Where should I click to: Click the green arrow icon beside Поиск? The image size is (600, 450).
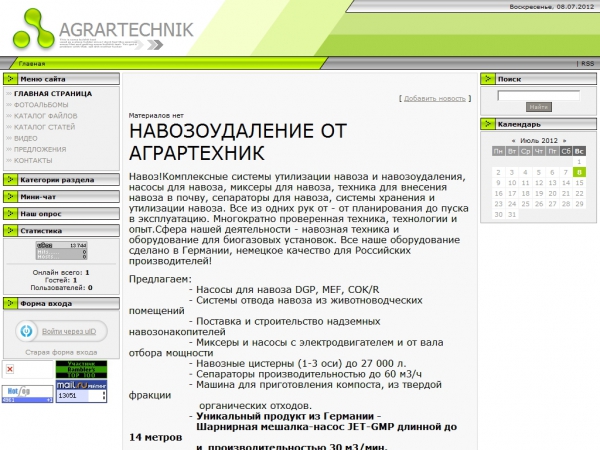(x=488, y=79)
